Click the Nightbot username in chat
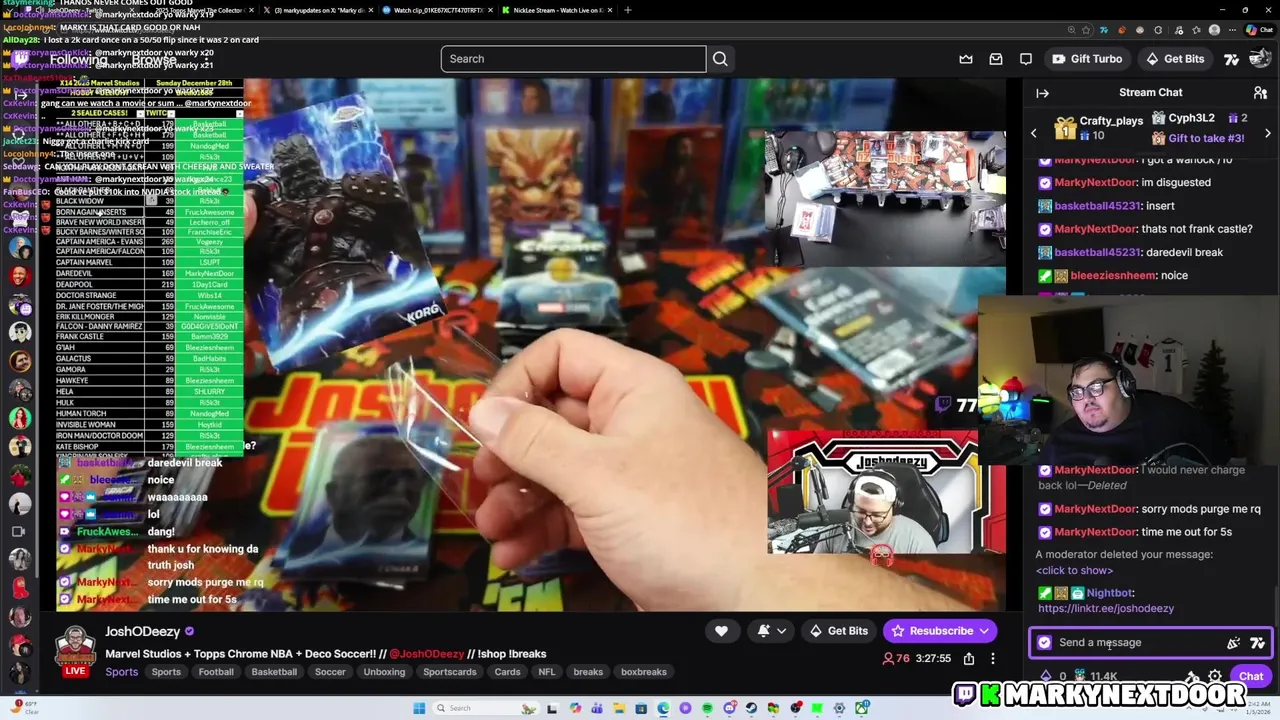 coord(1109,593)
